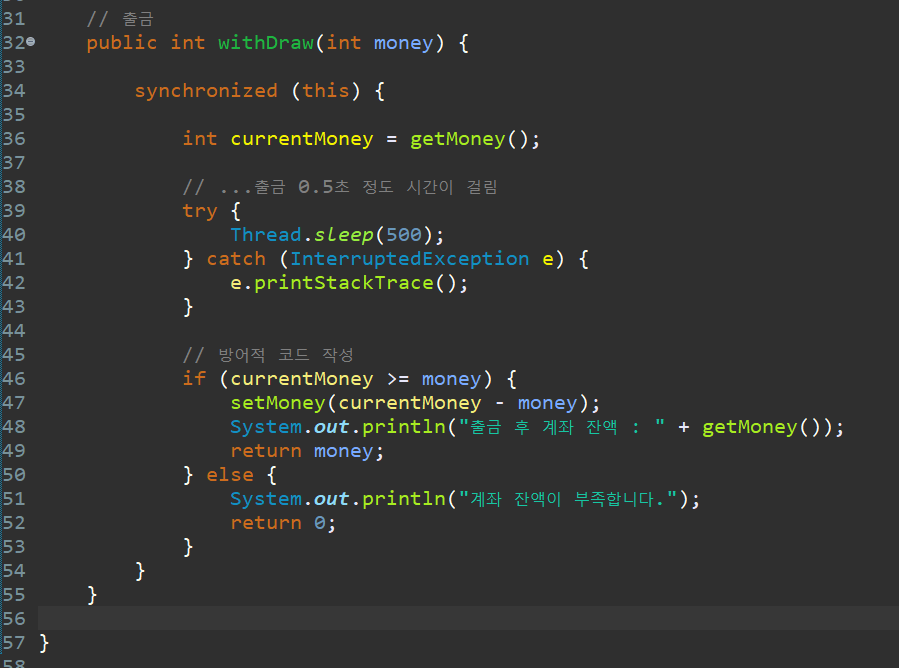Click the comment "방어적 코드 작성"
This screenshot has width=899, height=668.
[268, 355]
